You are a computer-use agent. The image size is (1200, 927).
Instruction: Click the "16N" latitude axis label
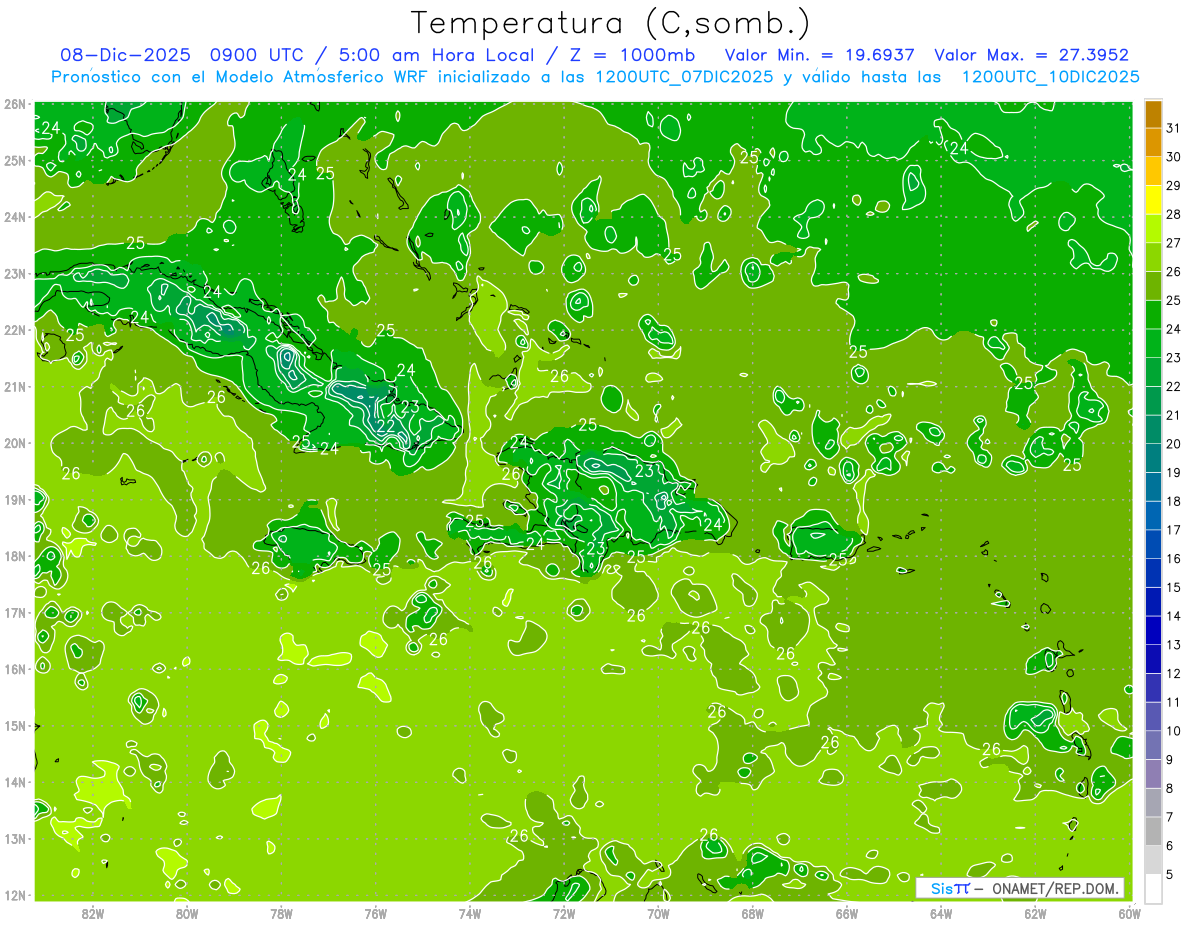15,669
